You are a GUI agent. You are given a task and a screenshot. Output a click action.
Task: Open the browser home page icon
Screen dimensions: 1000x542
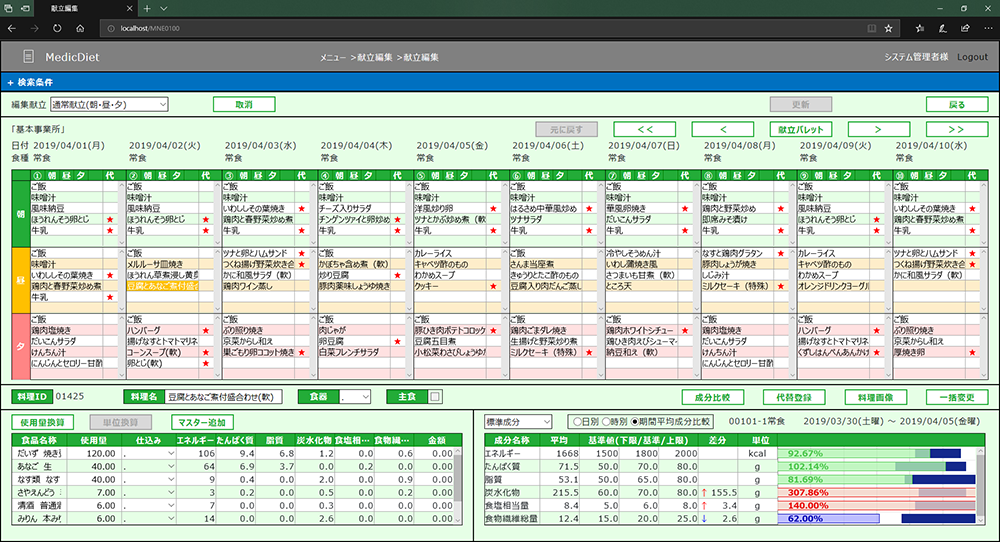tap(80, 28)
